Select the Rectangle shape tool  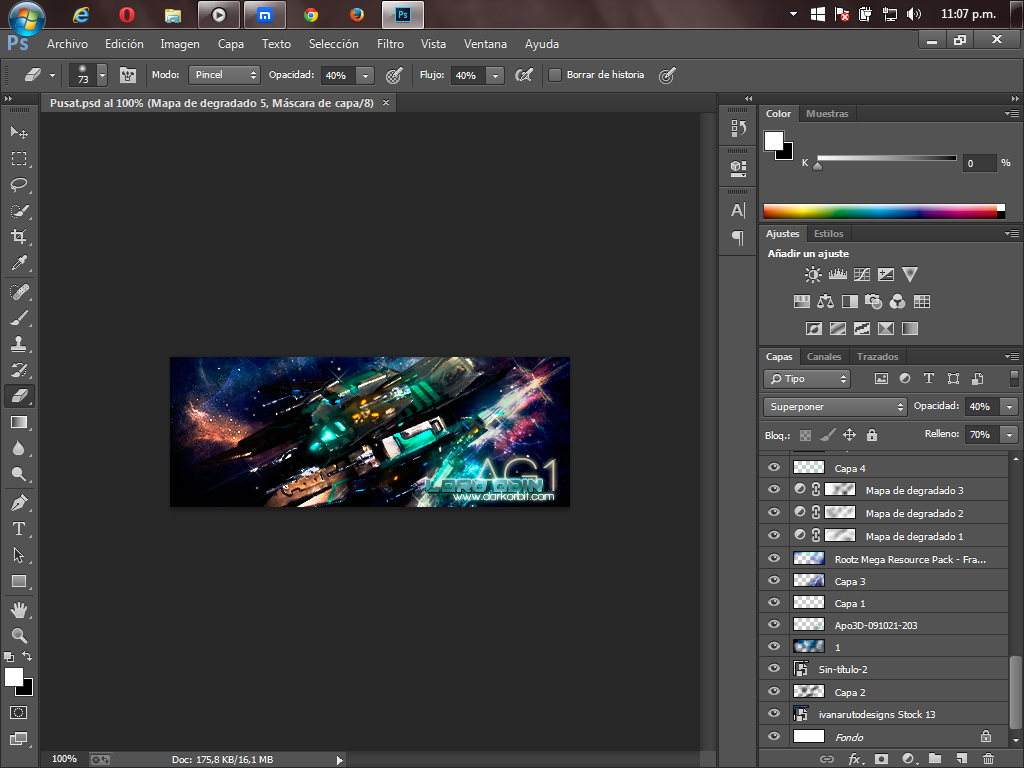coord(19,581)
